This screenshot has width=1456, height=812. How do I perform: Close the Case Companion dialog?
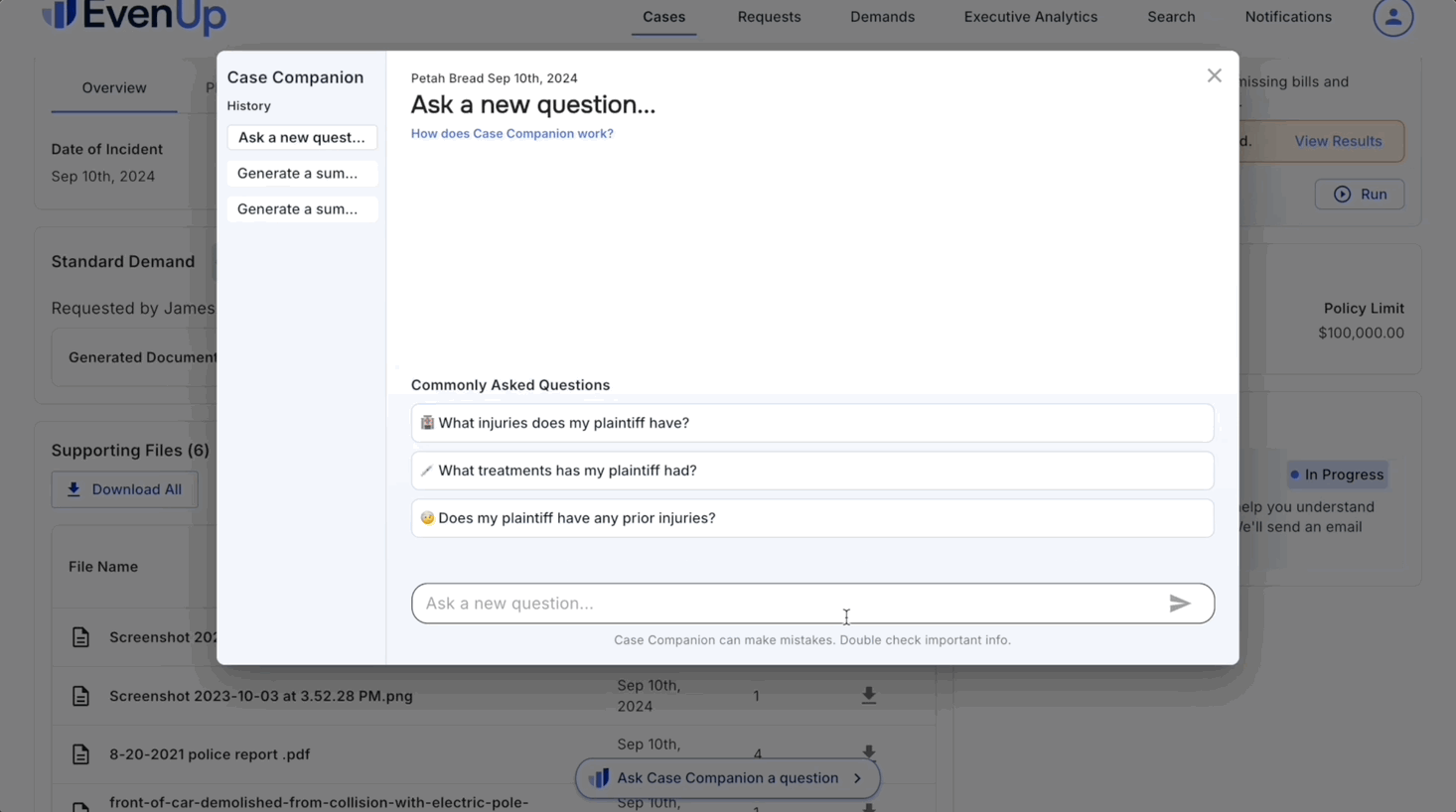pyautogui.click(x=1214, y=76)
